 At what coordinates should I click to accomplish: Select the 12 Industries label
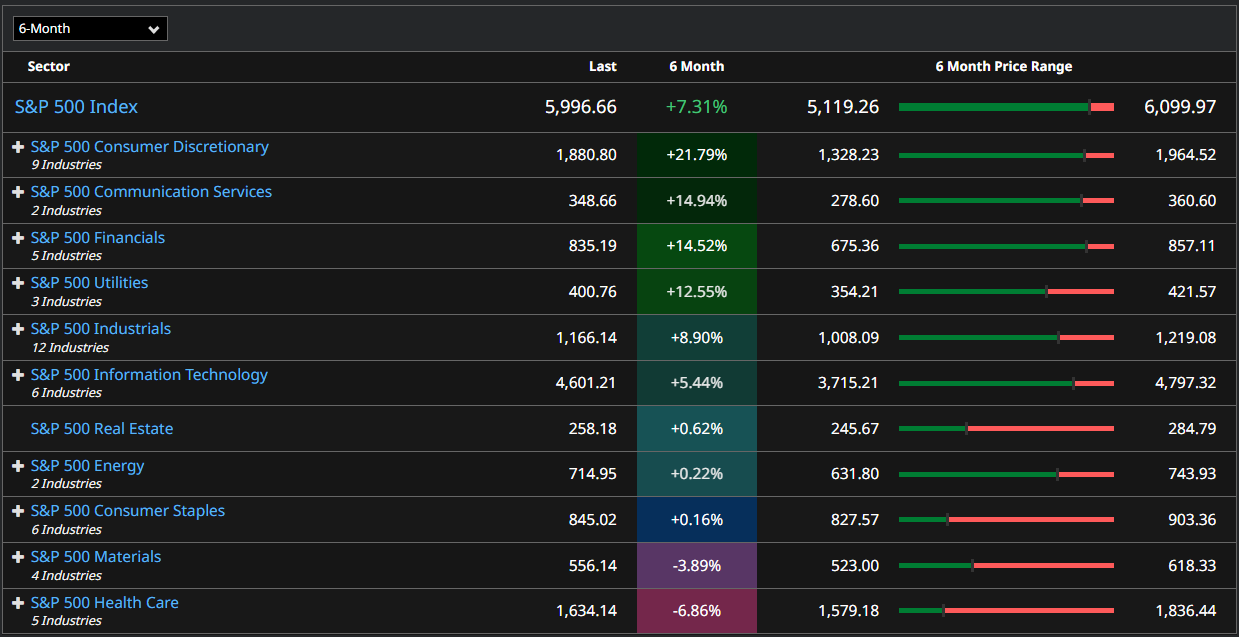70,348
